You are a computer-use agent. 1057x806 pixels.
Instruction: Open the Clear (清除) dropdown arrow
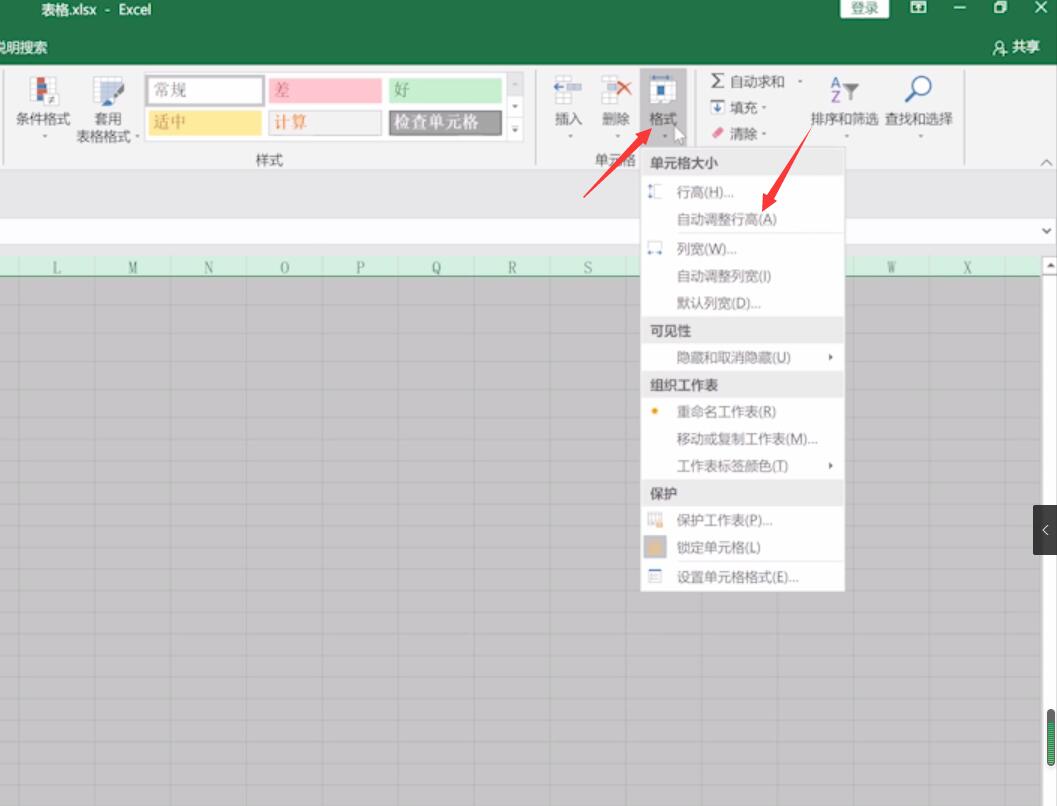tap(764, 134)
